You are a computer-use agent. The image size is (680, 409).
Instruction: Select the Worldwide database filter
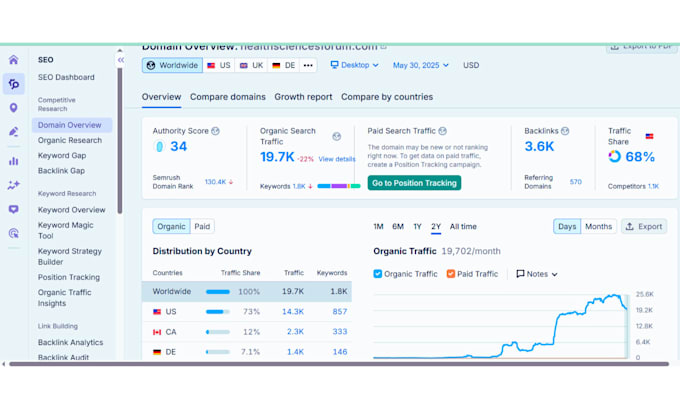point(172,65)
